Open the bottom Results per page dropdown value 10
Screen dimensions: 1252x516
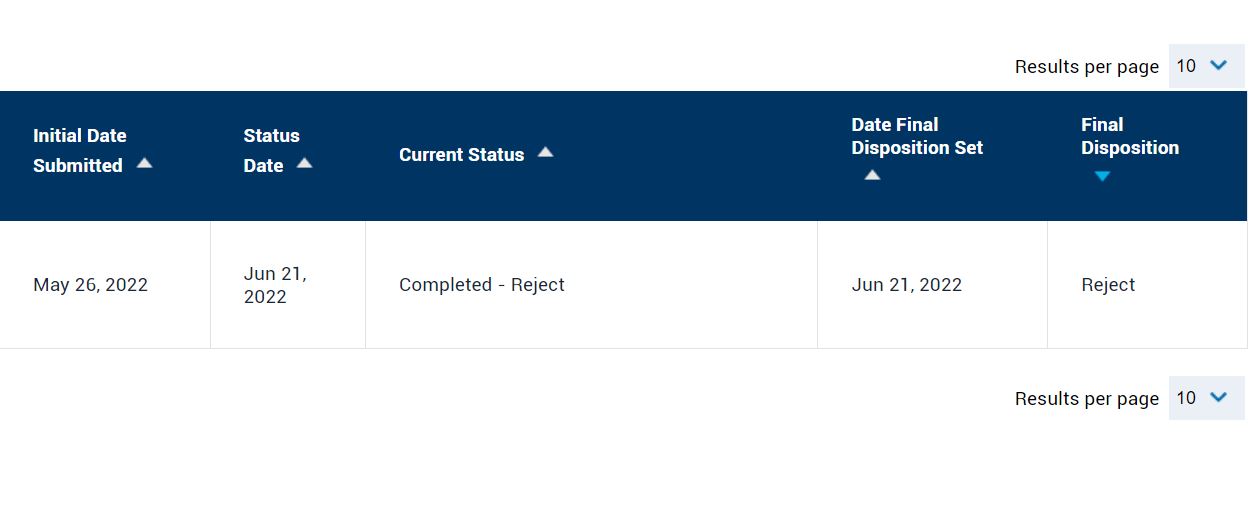click(x=1207, y=398)
